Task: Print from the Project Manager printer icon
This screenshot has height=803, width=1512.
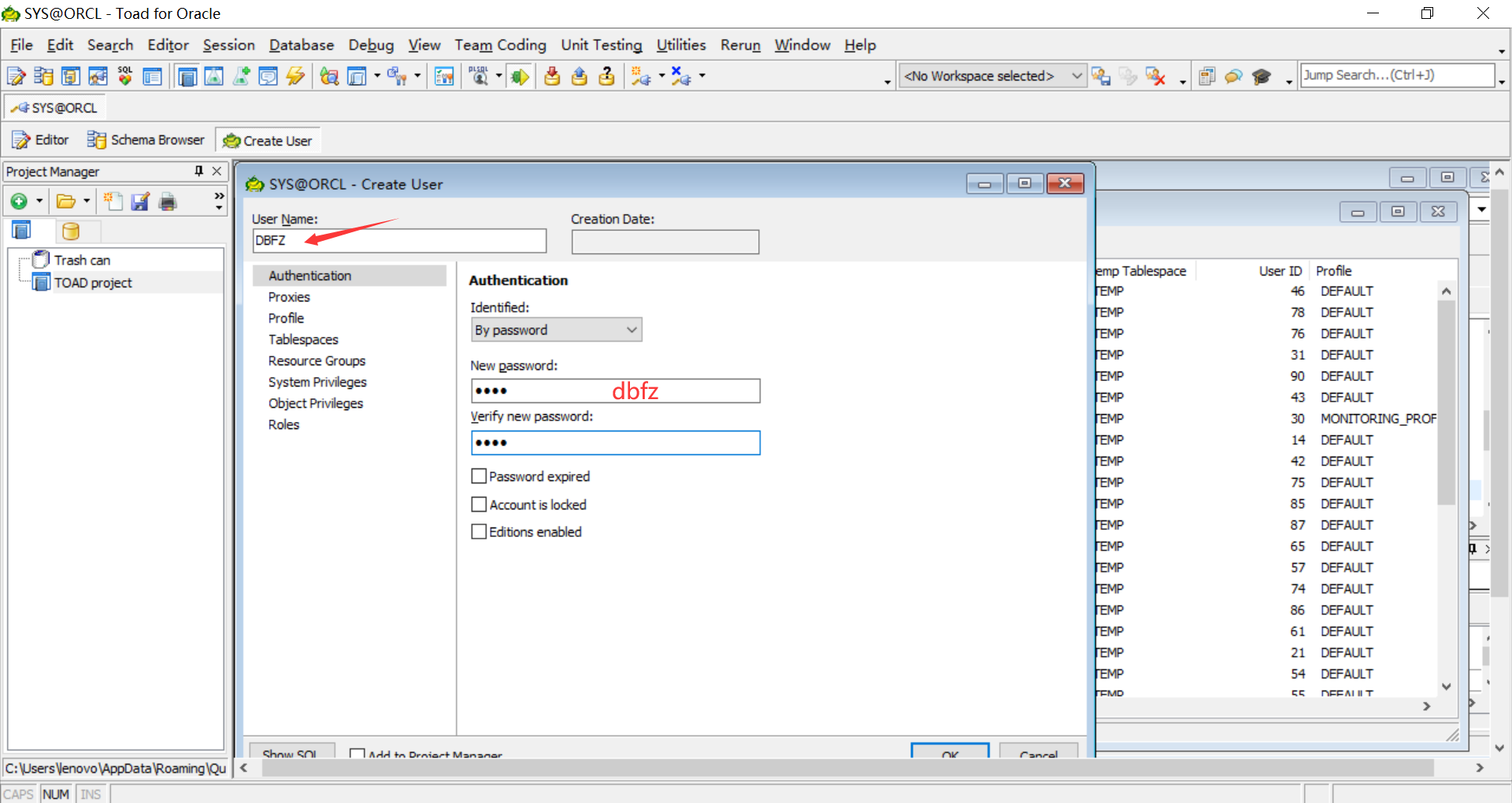Action: (x=168, y=202)
